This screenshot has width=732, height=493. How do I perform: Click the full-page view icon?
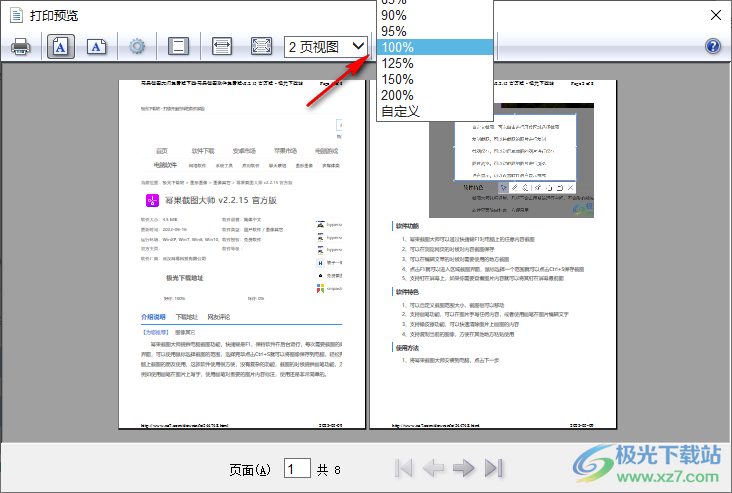coord(261,47)
